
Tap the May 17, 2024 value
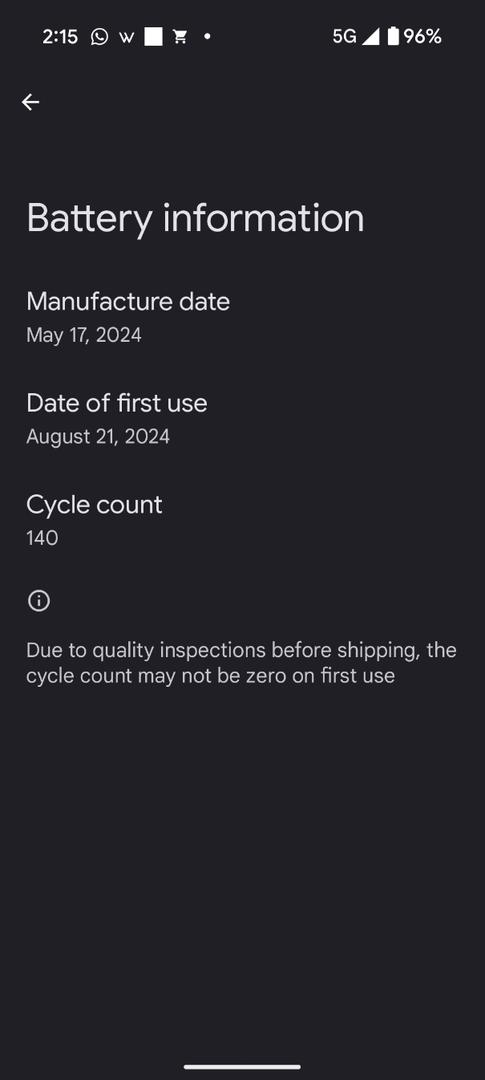pyautogui.click(x=84, y=335)
